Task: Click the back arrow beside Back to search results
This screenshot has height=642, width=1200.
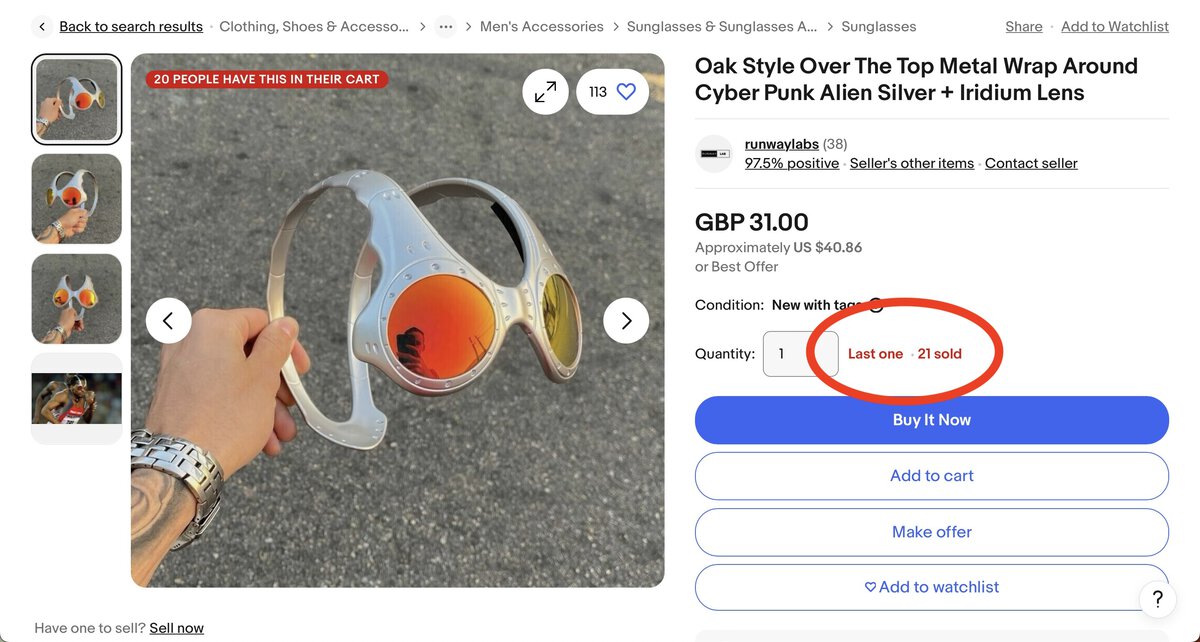Action: tap(40, 26)
